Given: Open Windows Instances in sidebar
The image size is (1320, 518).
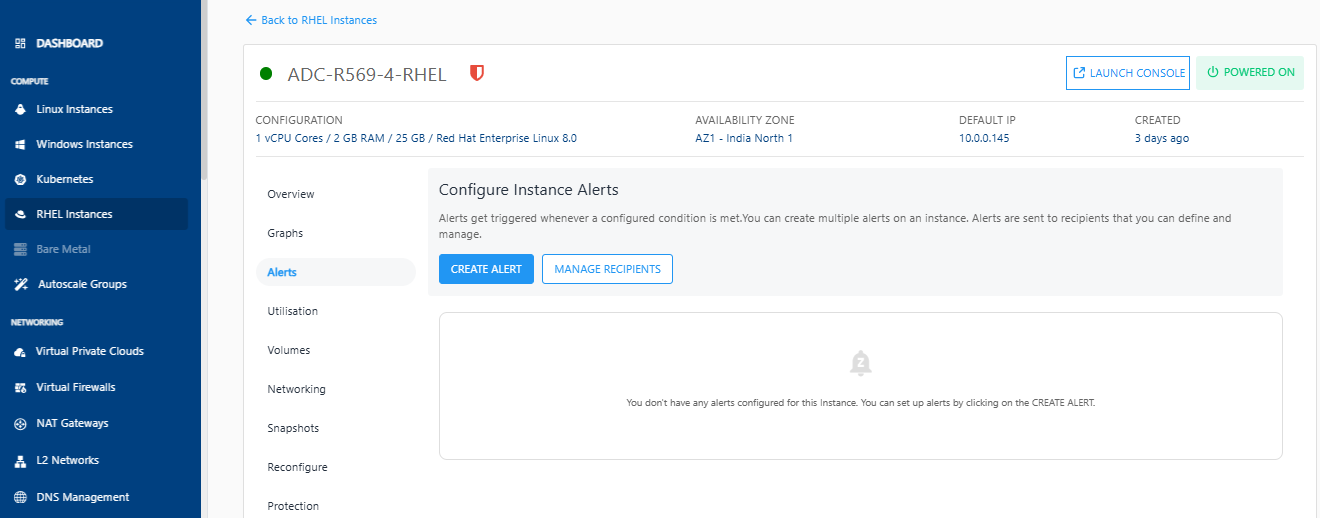Looking at the screenshot, I should [84, 144].
